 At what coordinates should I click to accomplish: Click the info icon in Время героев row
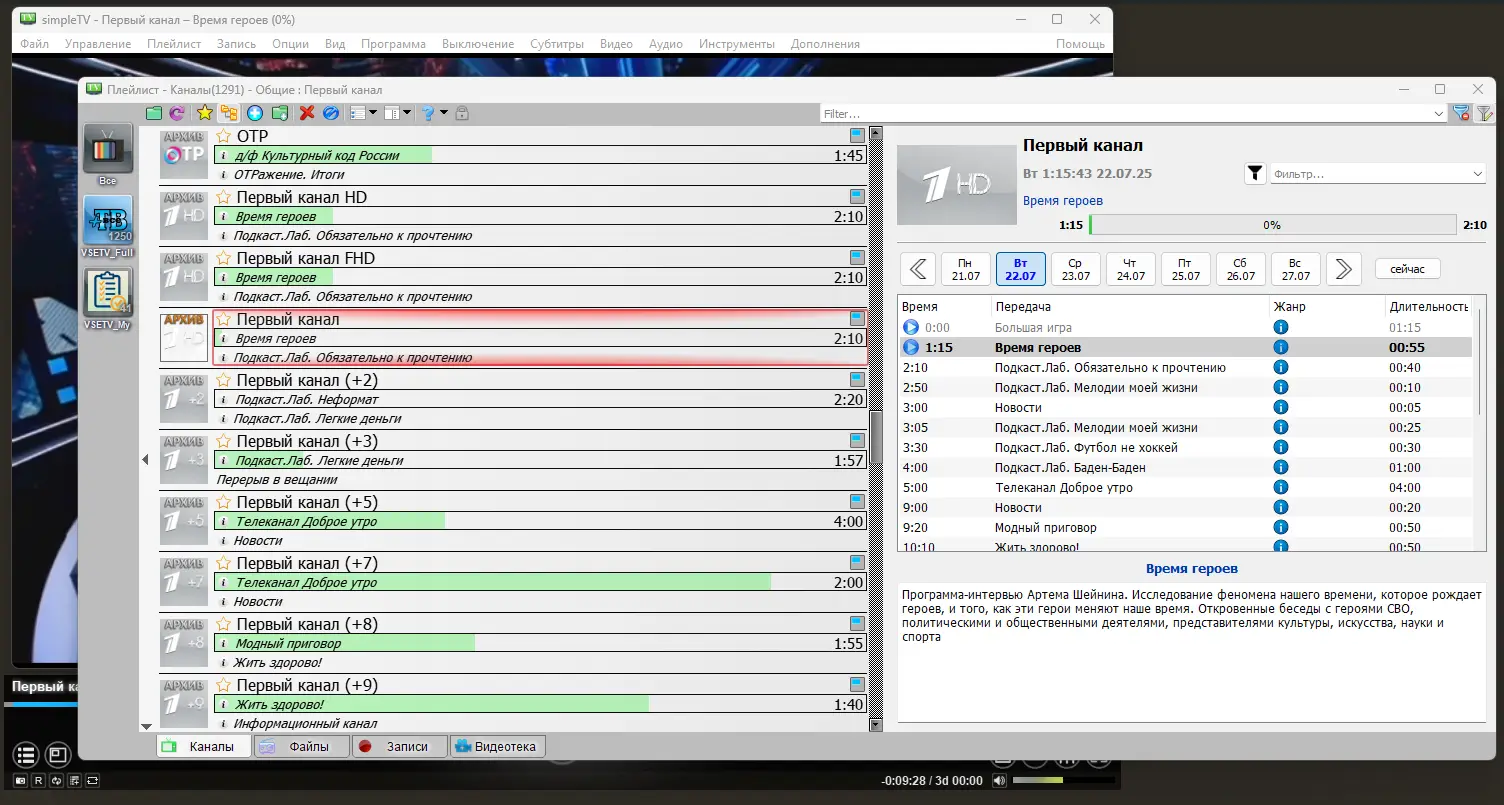(1280, 347)
